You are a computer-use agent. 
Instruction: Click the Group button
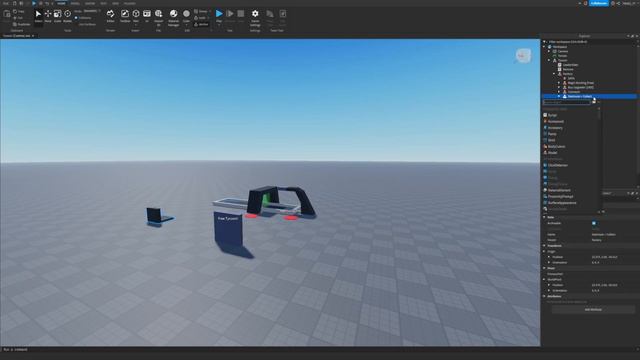(201, 11)
